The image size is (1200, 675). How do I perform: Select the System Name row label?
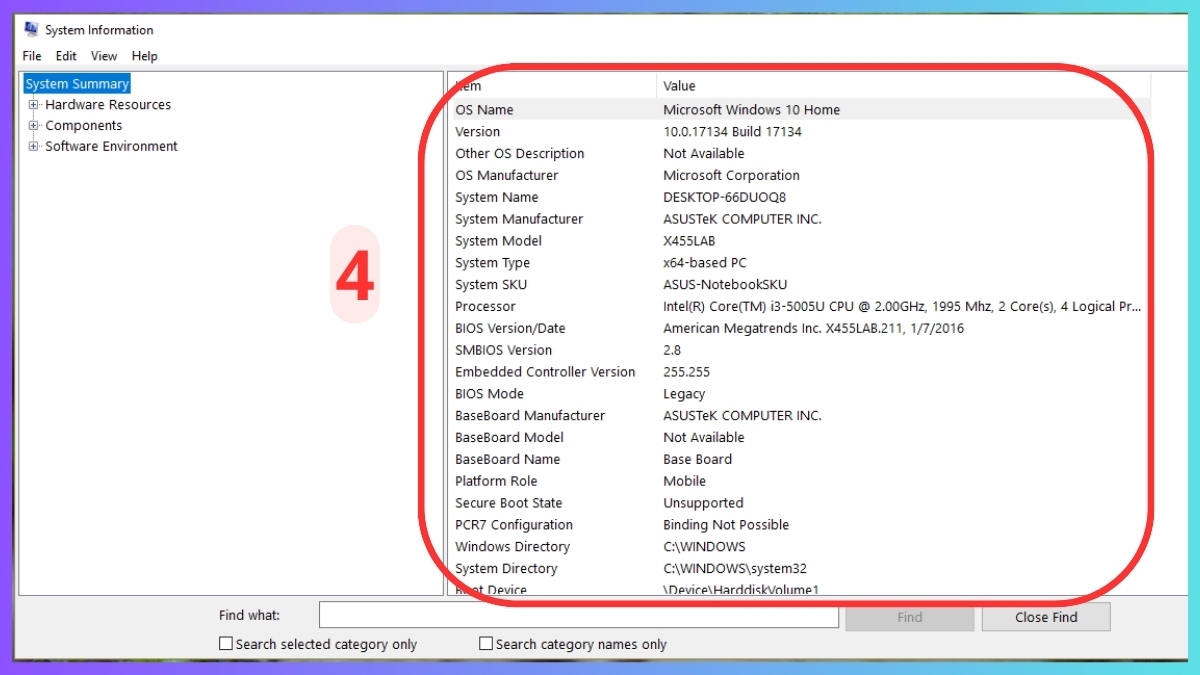(497, 198)
